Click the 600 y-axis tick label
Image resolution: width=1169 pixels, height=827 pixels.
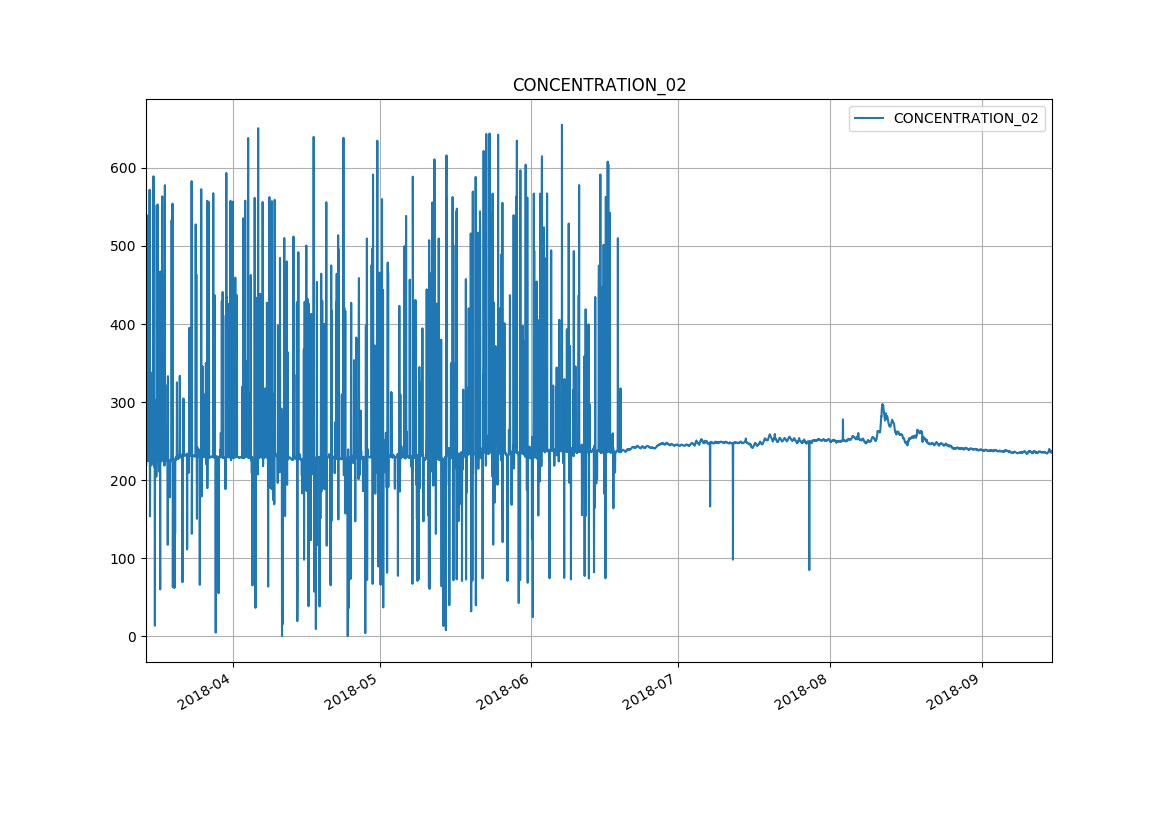(124, 168)
